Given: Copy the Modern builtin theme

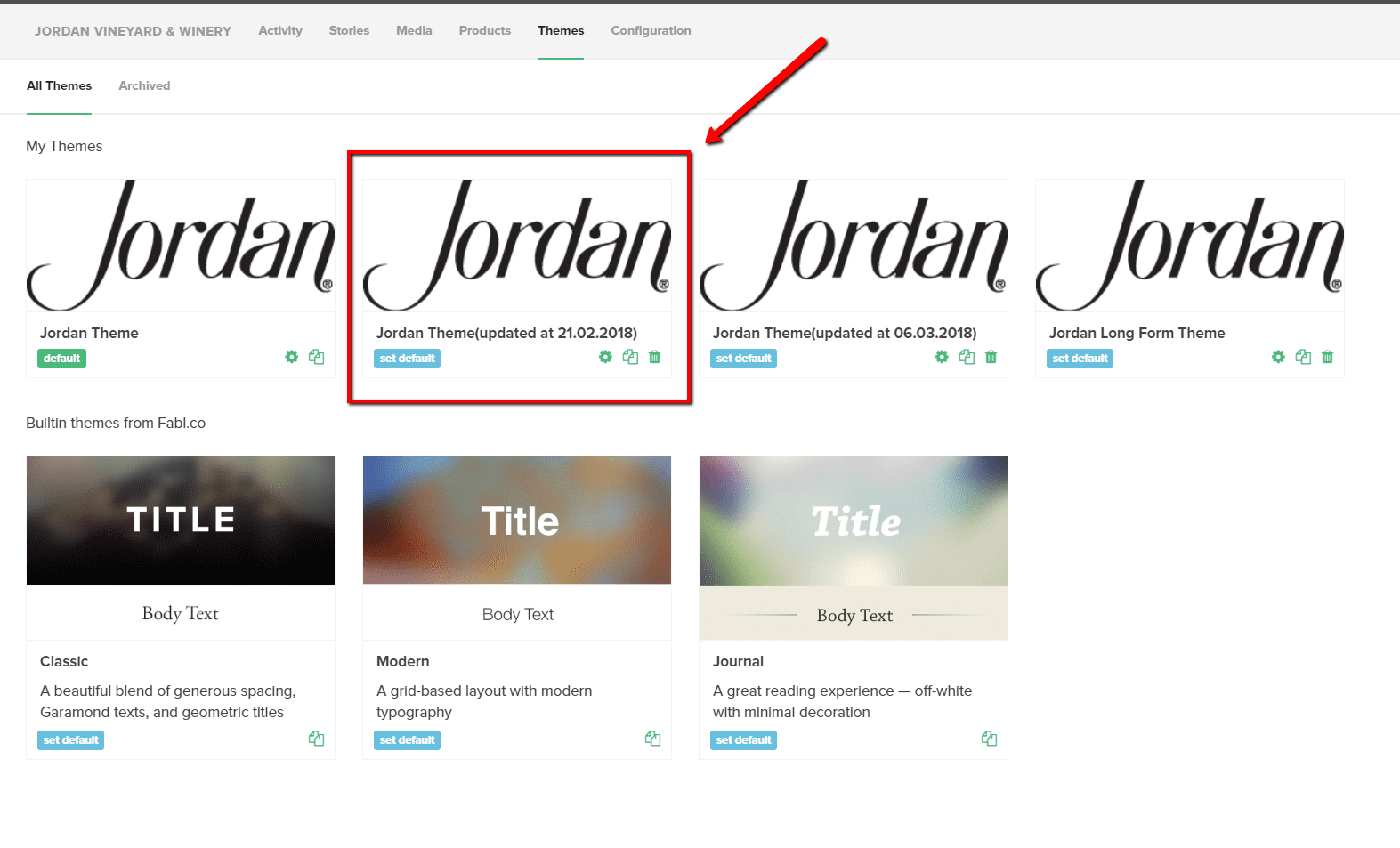Looking at the screenshot, I should [652, 739].
